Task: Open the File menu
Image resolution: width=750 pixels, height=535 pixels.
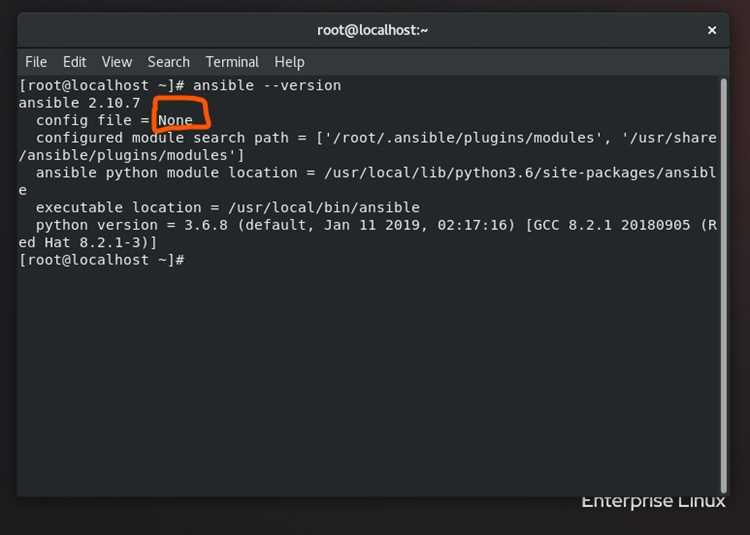Action: pyautogui.click(x=36, y=62)
